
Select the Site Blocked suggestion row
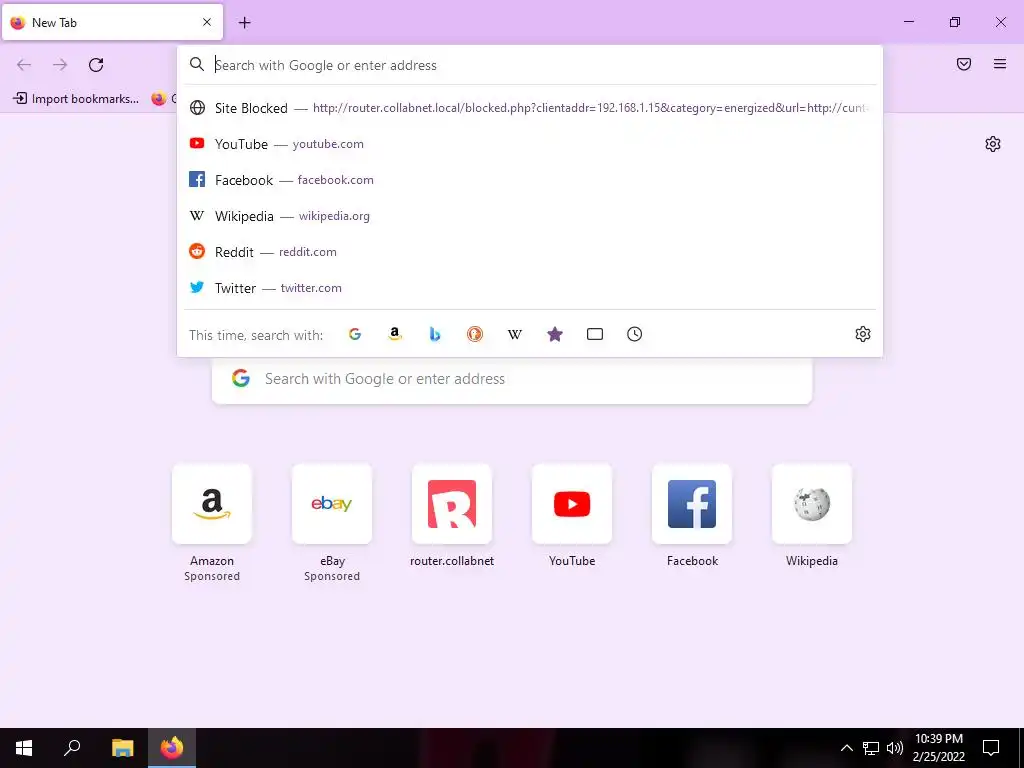(530, 108)
